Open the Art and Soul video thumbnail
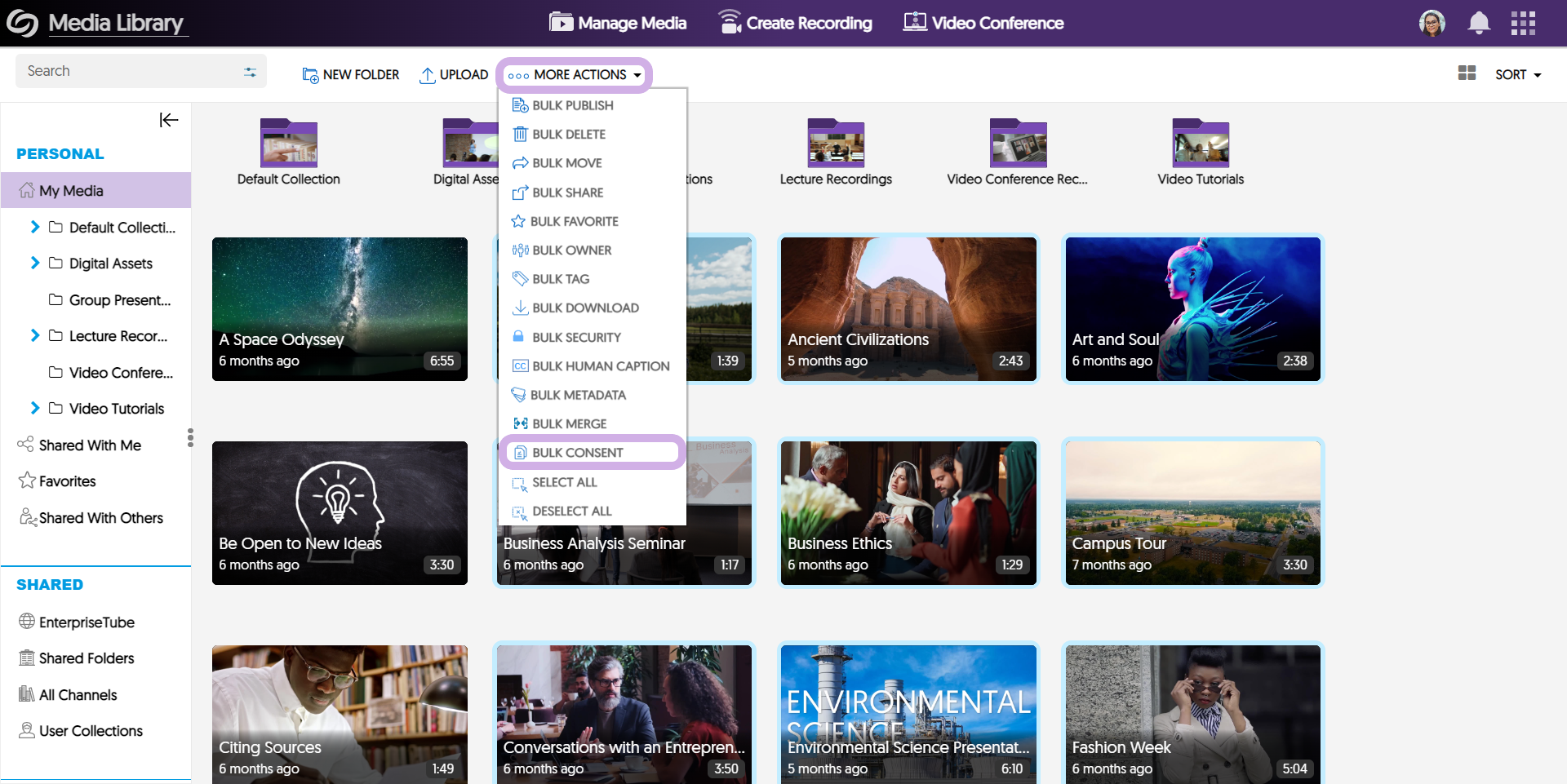Screen dimensions: 1567x784 1192,308
